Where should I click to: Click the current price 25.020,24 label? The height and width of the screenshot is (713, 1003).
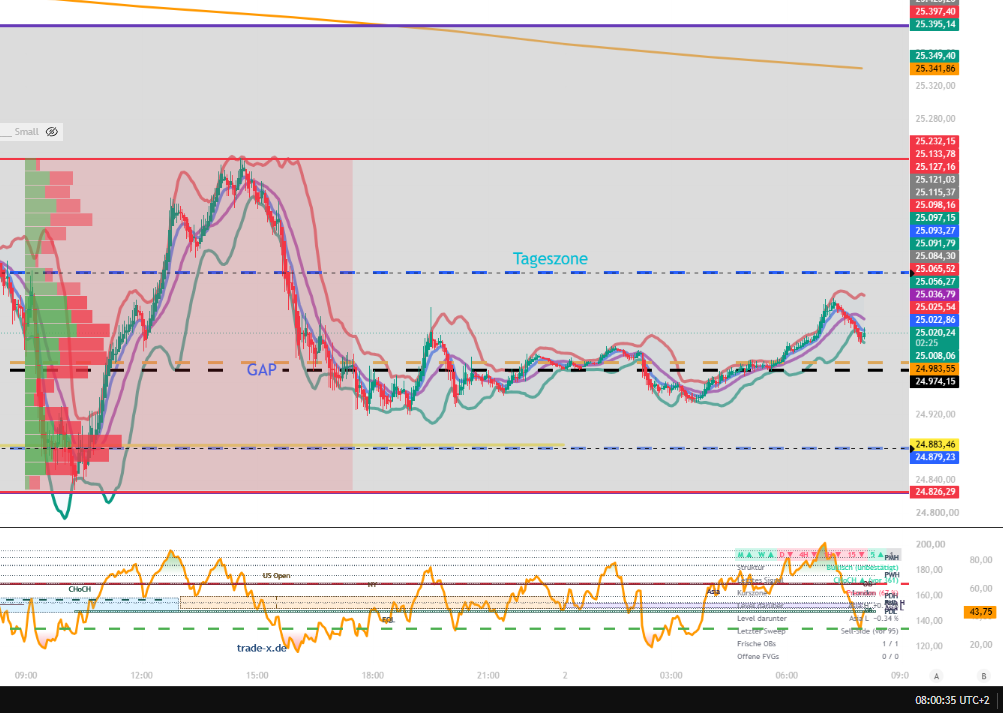[x=935, y=333]
